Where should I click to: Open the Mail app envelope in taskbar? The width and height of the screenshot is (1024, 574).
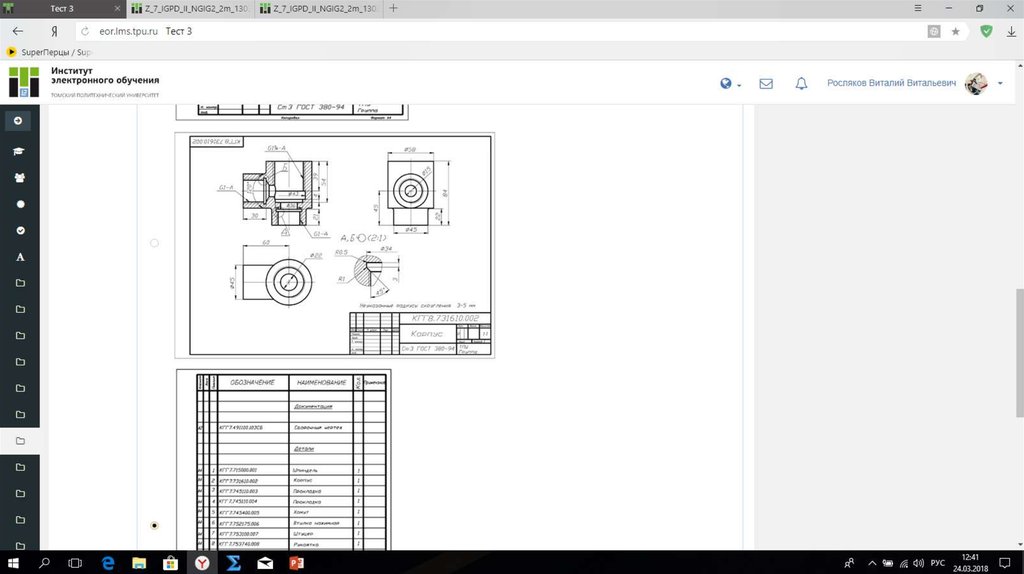coord(265,563)
